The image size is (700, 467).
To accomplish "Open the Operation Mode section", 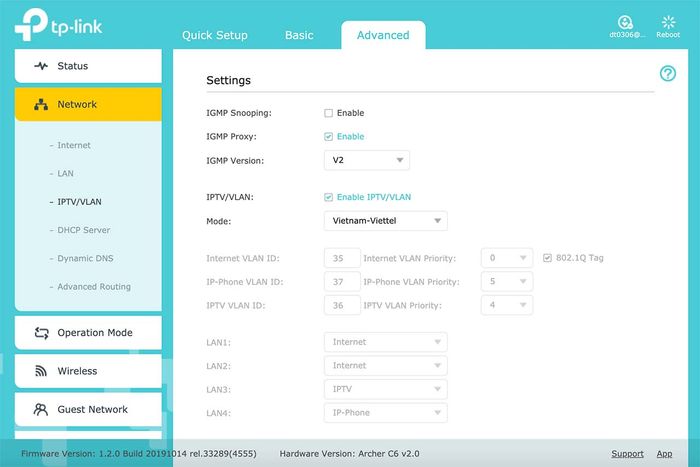I will coord(88,333).
